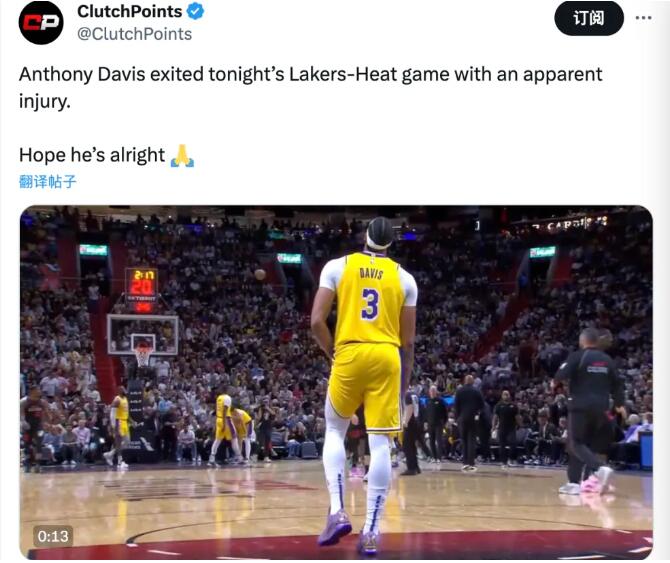Click the red shot clock in video
The image size is (670, 563).
pos(142,288)
